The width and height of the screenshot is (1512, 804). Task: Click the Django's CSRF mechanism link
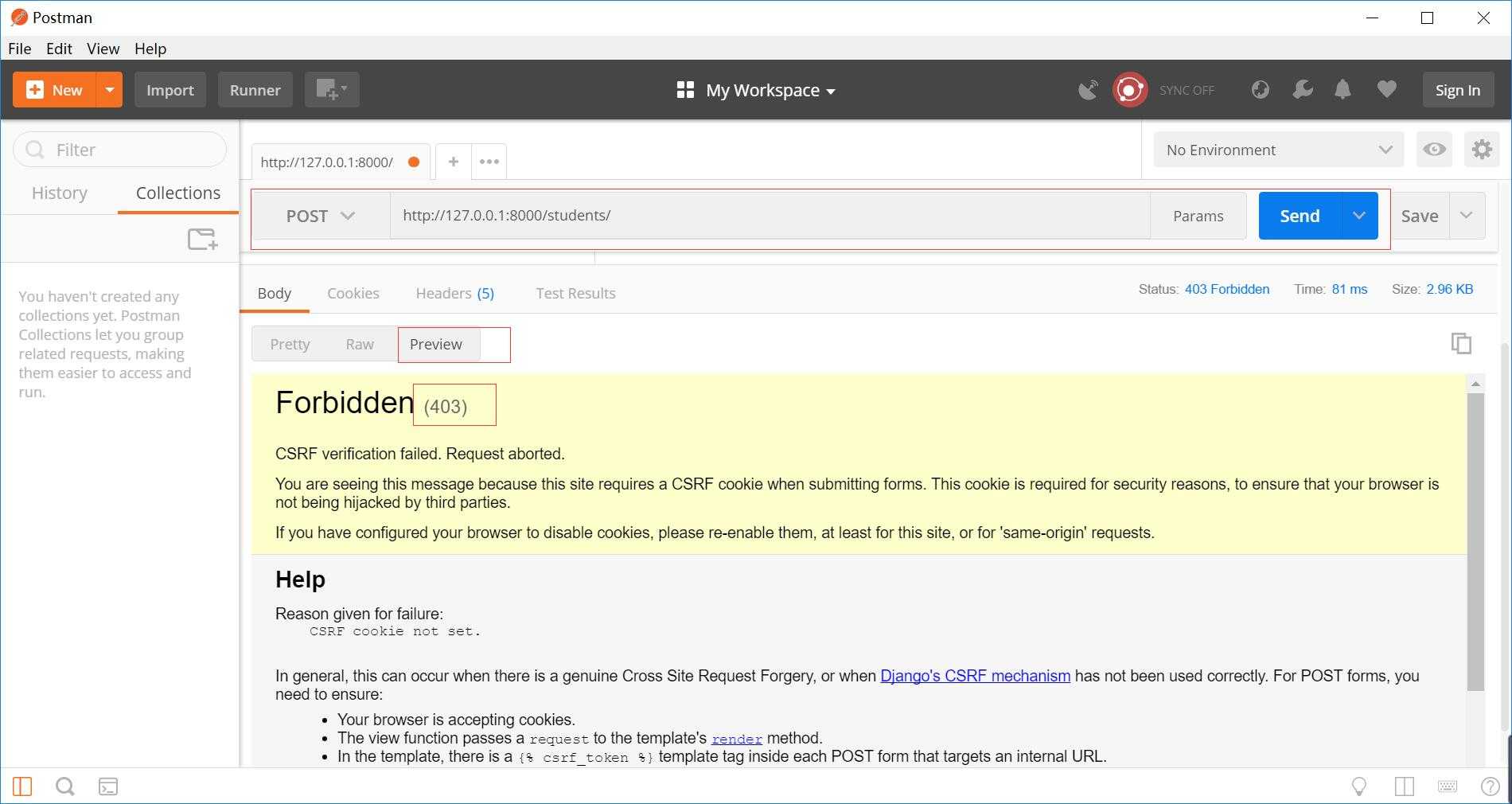click(x=975, y=676)
